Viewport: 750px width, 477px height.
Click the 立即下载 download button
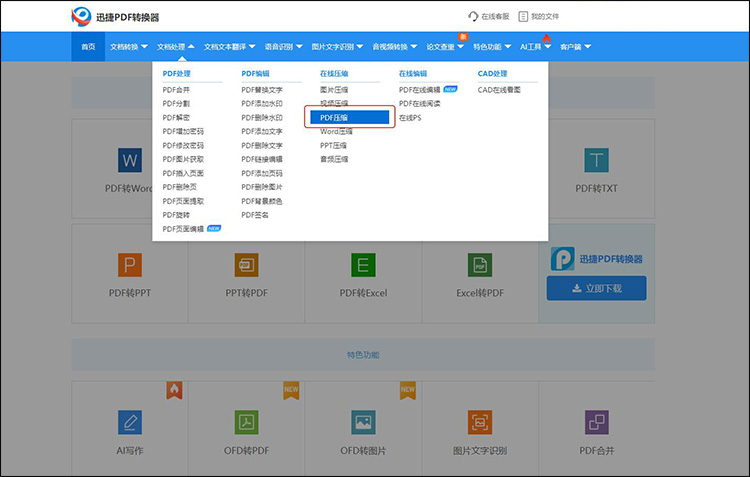[596, 288]
